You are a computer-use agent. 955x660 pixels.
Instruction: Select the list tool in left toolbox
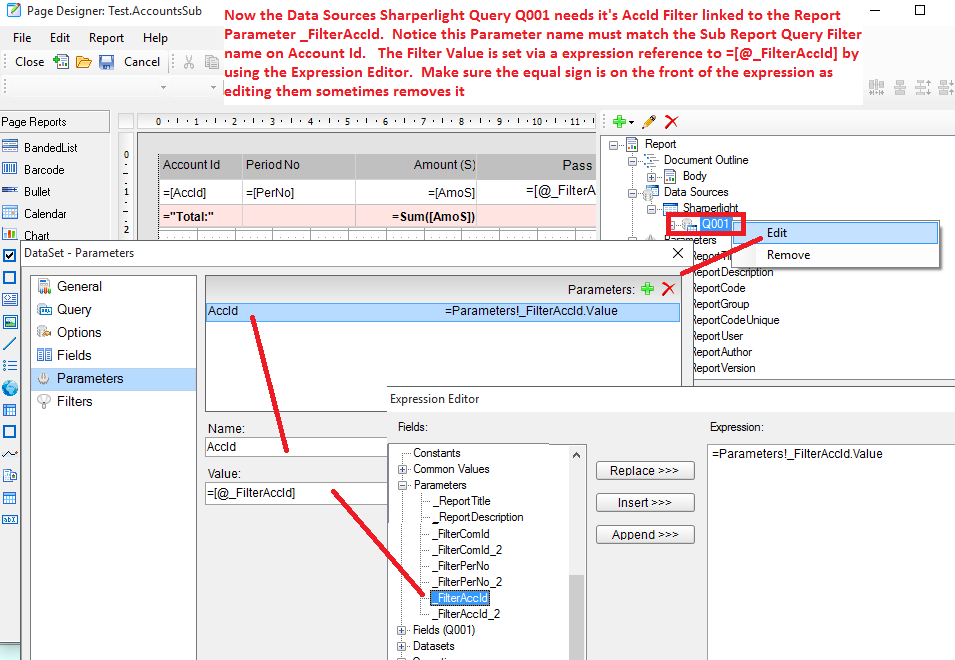coord(10,365)
